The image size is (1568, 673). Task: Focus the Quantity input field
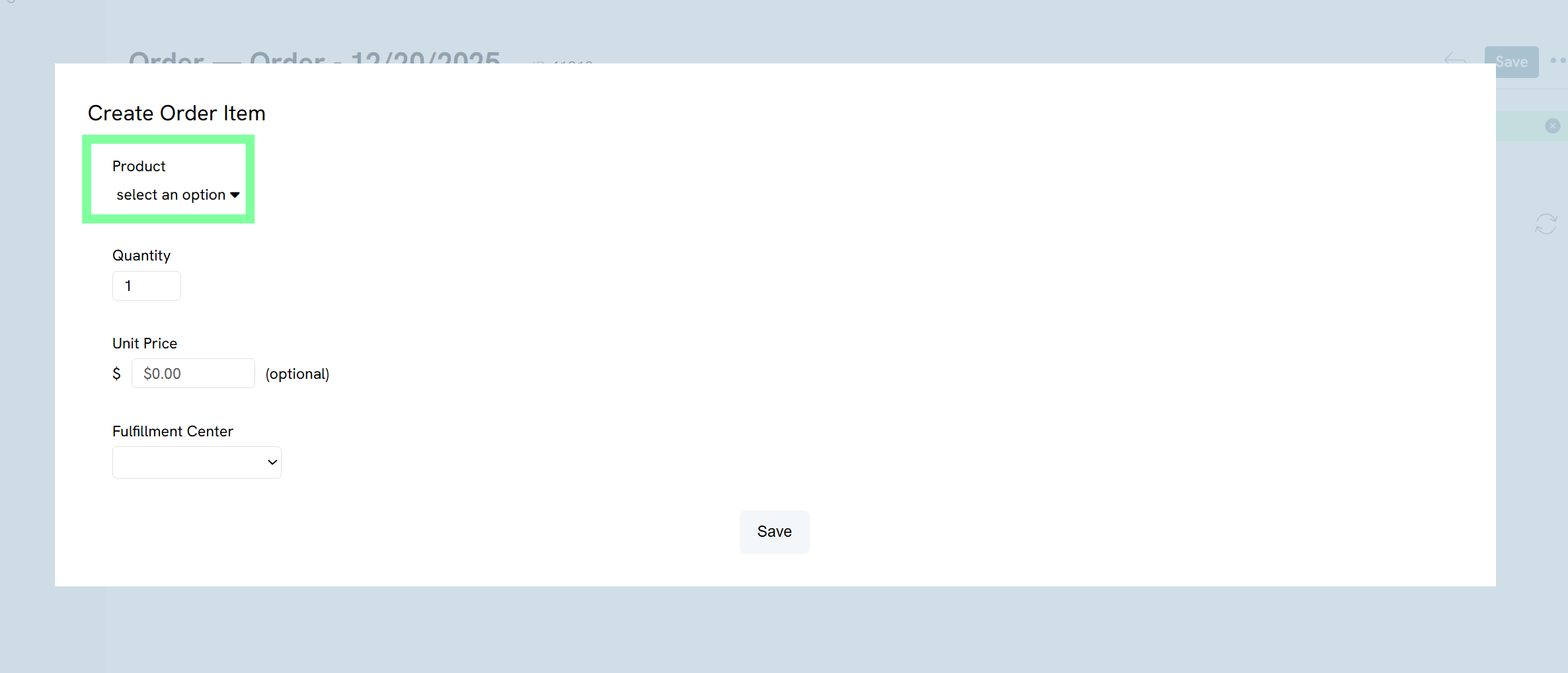pyautogui.click(x=146, y=286)
